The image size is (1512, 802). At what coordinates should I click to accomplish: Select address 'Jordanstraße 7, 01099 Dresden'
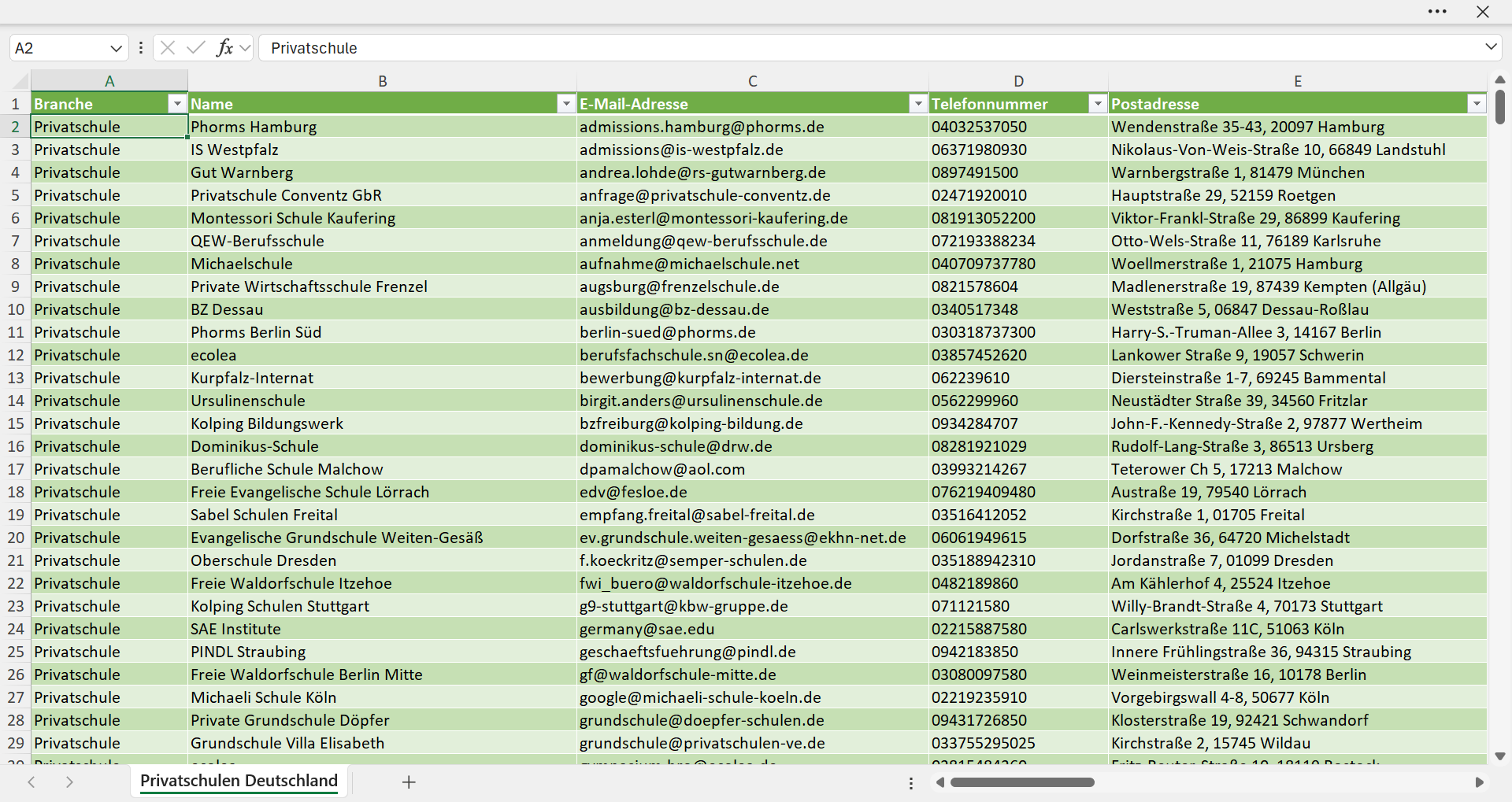pos(1298,560)
